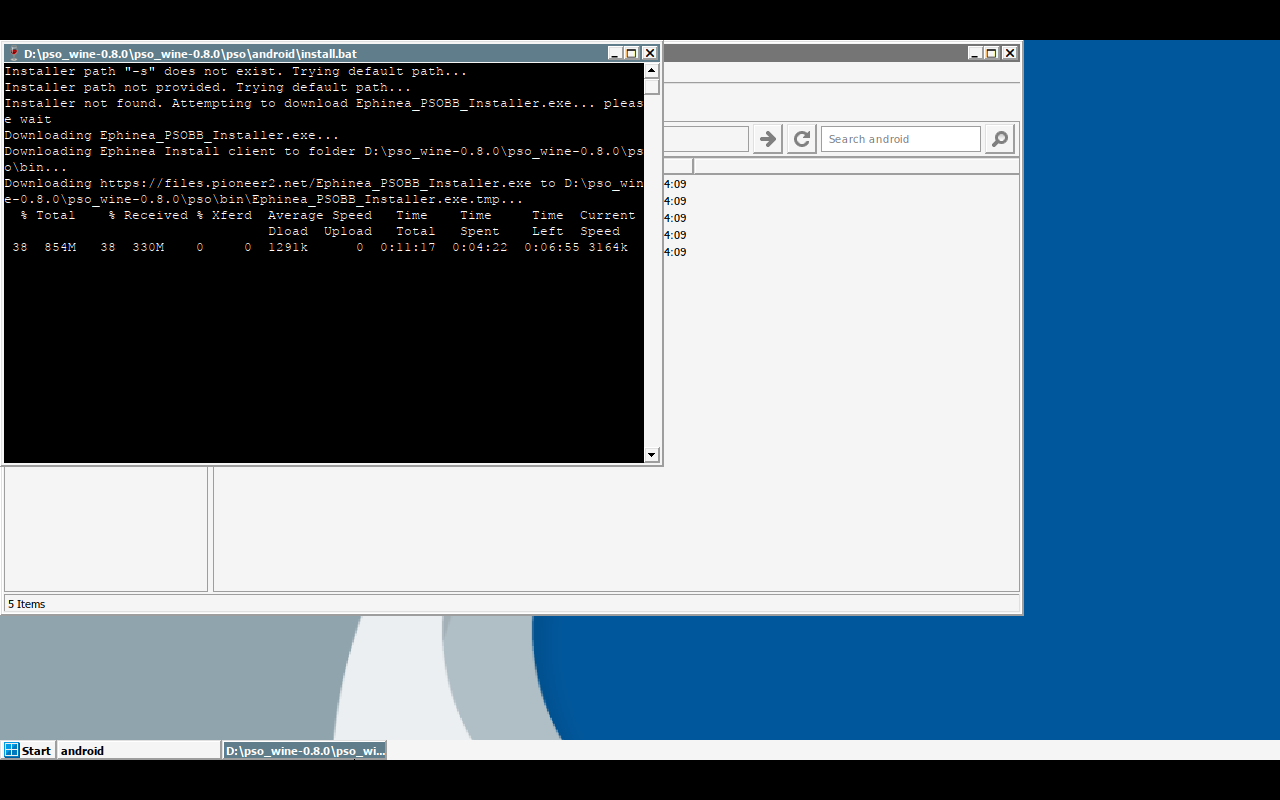
Task: Click console scrollbar down arrow
Action: click(x=652, y=455)
